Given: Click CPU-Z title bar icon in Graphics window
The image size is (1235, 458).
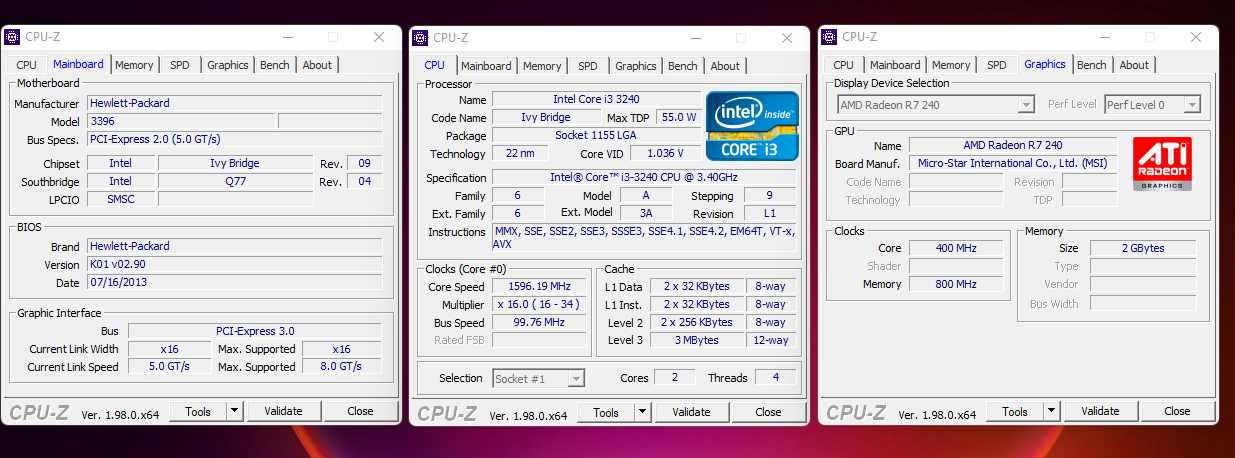Looking at the screenshot, I should (829, 37).
